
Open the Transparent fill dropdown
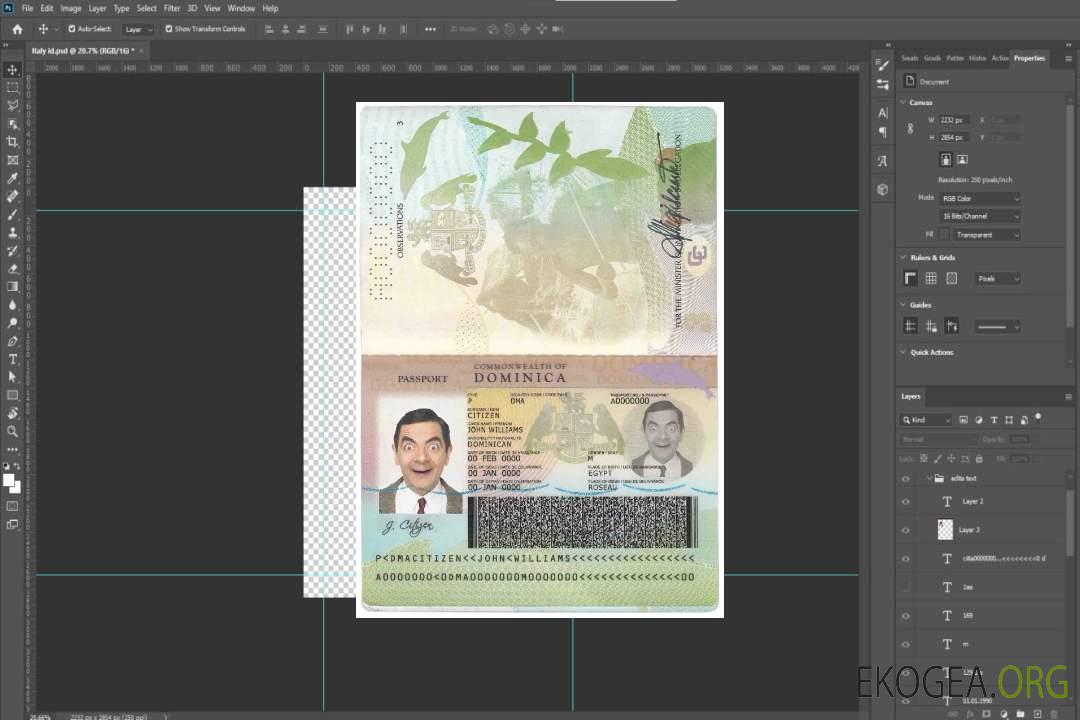click(x=986, y=235)
